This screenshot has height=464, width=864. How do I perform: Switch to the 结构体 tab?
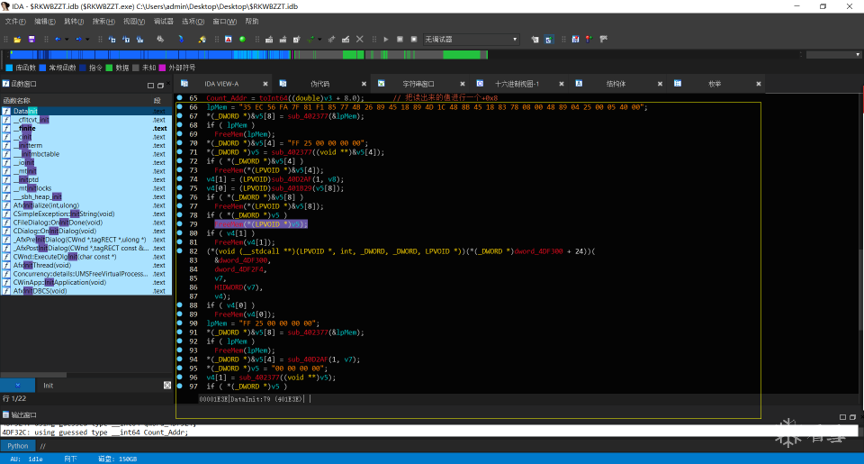[x=615, y=84]
